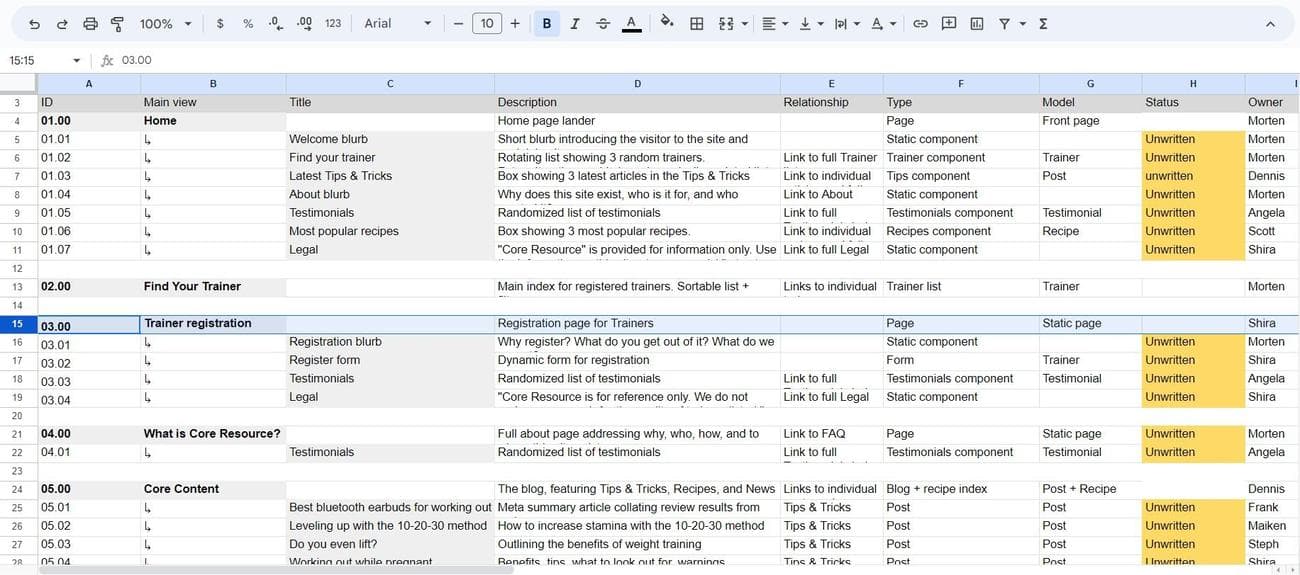
Task: Select column D header
Action: tap(637, 84)
